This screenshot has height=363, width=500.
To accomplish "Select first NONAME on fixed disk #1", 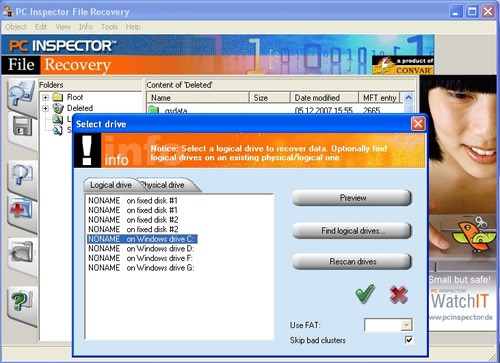I will [x=133, y=201].
